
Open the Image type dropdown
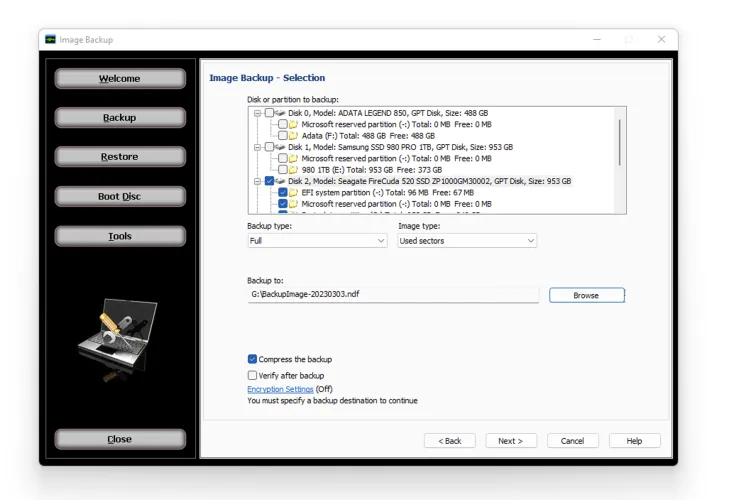coord(466,241)
